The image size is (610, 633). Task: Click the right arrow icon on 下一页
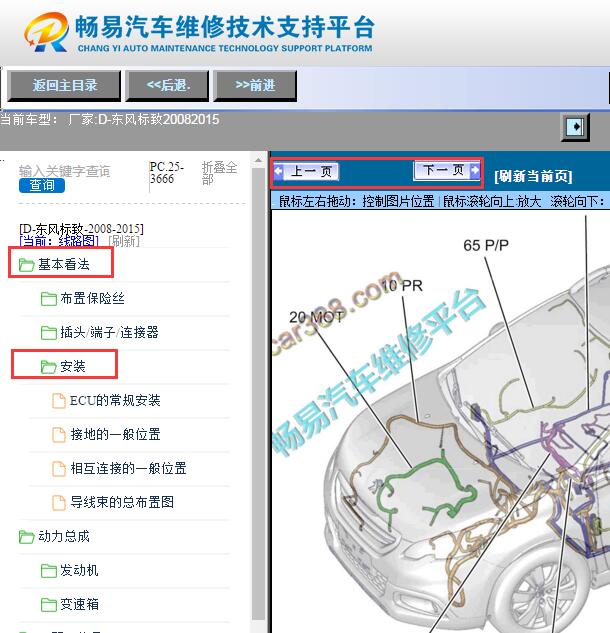[475, 170]
